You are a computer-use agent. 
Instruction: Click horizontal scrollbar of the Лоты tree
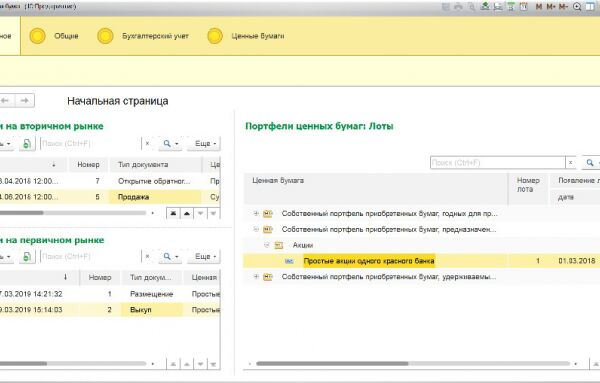click(x=412, y=363)
